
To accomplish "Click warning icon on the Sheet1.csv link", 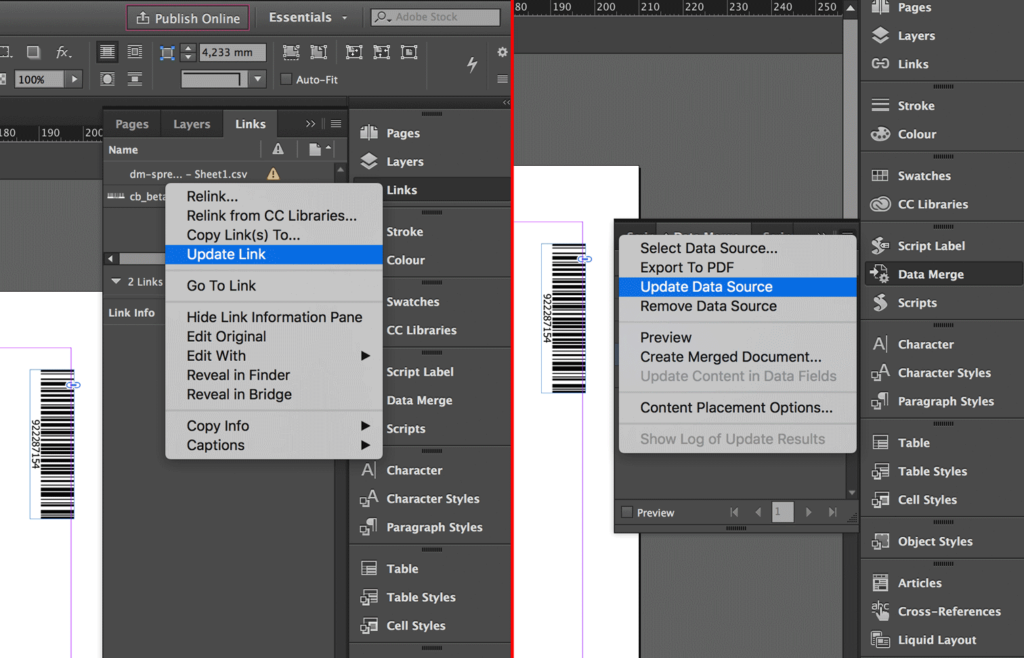I will coord(273,174).
